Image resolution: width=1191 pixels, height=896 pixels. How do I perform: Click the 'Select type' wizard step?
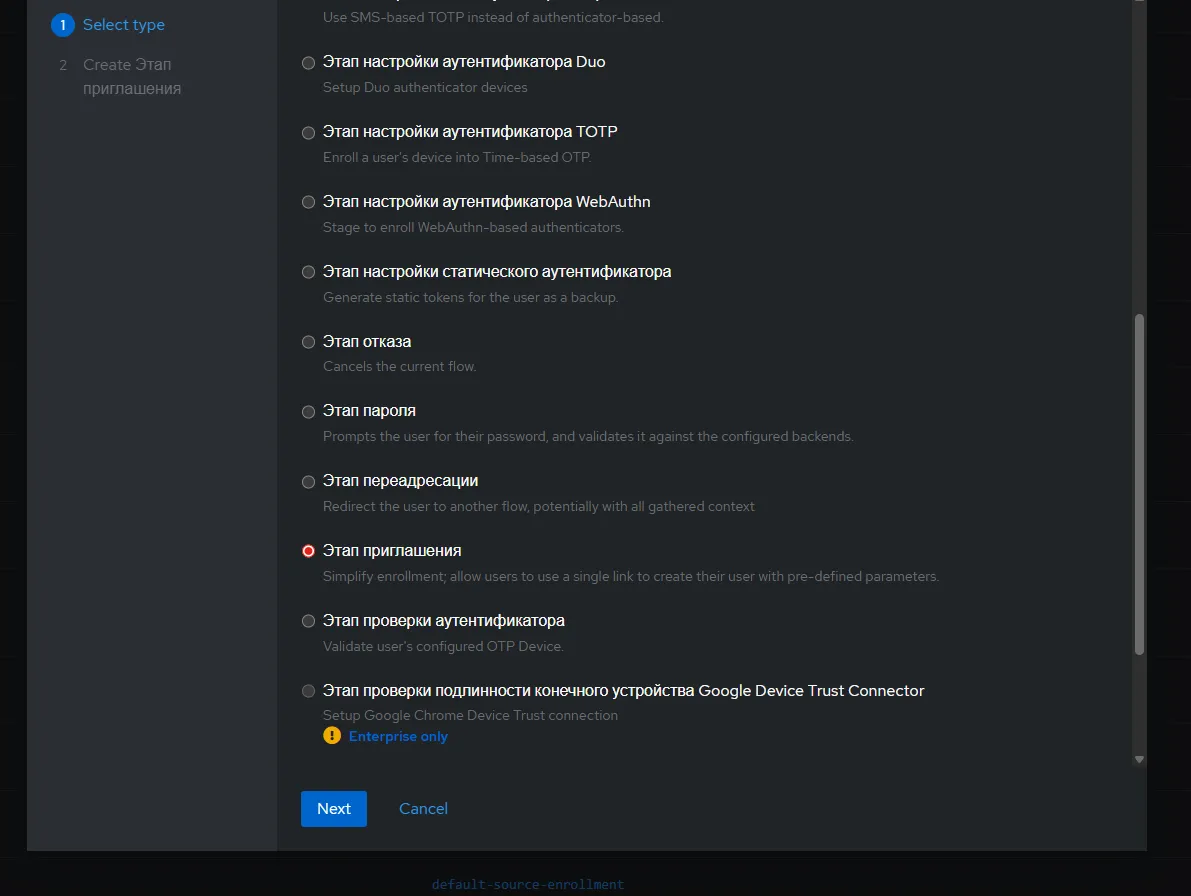pyautogui.click(x=124, y=25)
